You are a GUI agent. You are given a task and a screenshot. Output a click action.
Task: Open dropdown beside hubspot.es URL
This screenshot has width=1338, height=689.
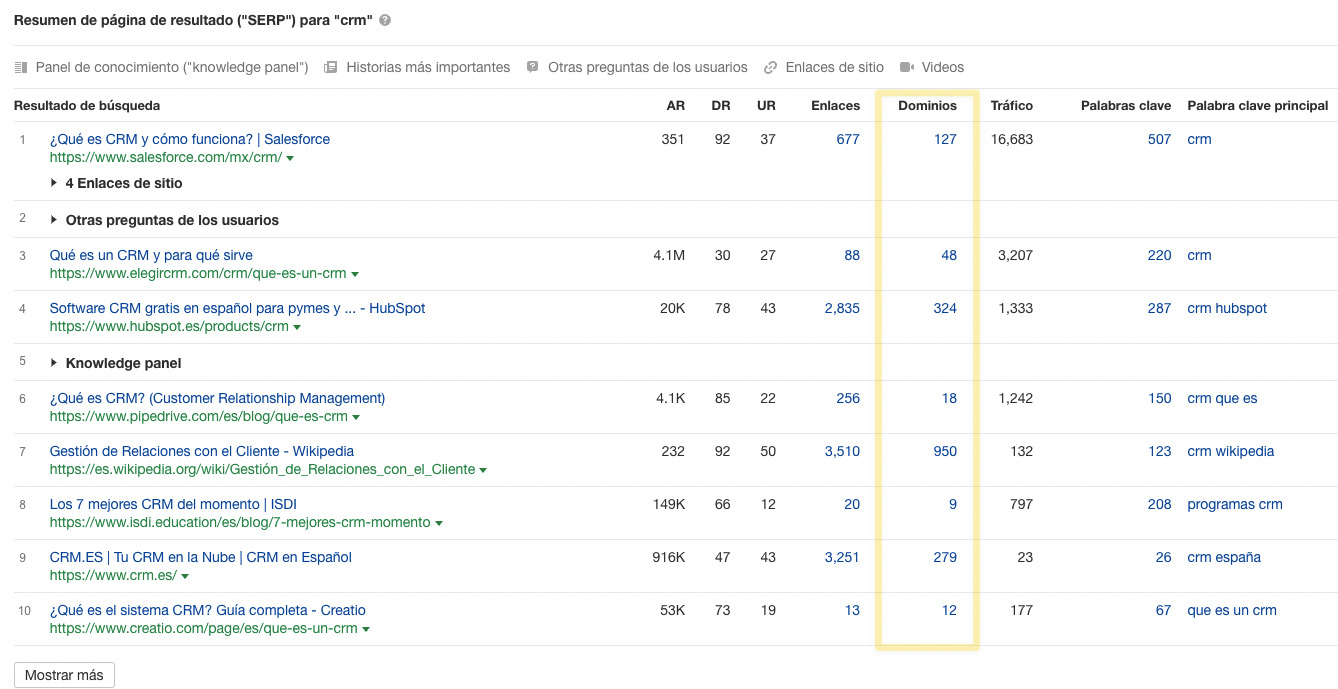click(297, 327)
